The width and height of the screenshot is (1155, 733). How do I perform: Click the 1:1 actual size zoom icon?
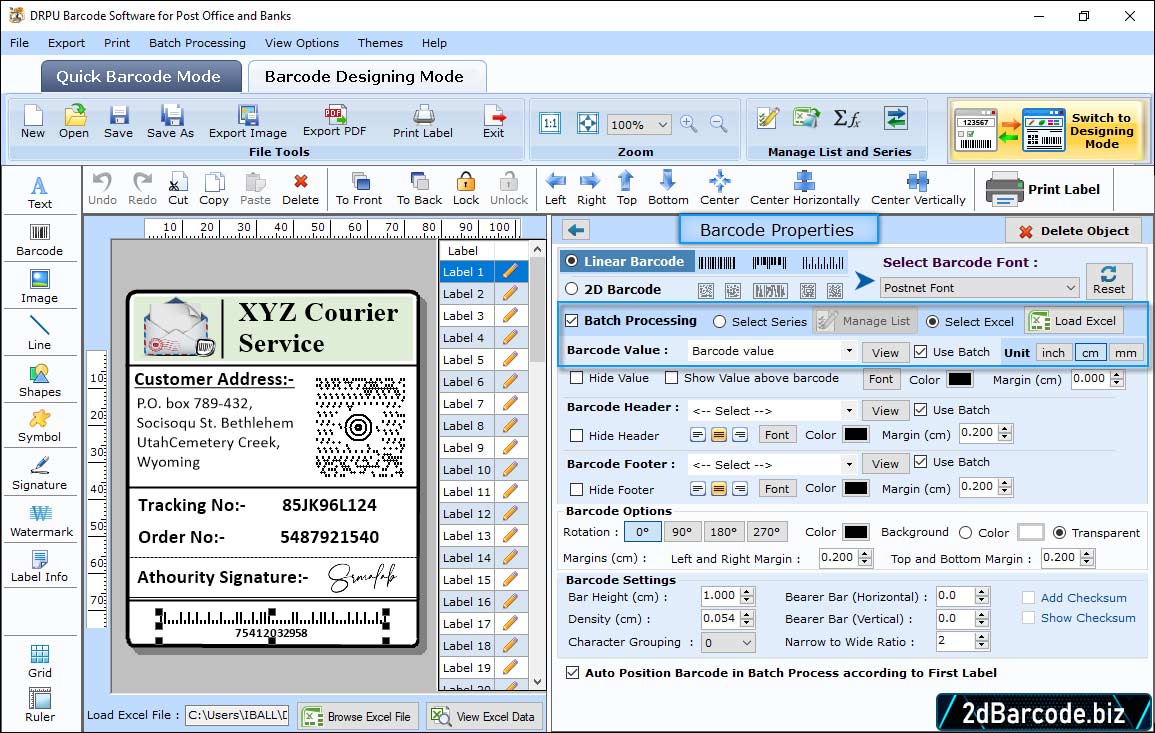(x=550, y=124)
